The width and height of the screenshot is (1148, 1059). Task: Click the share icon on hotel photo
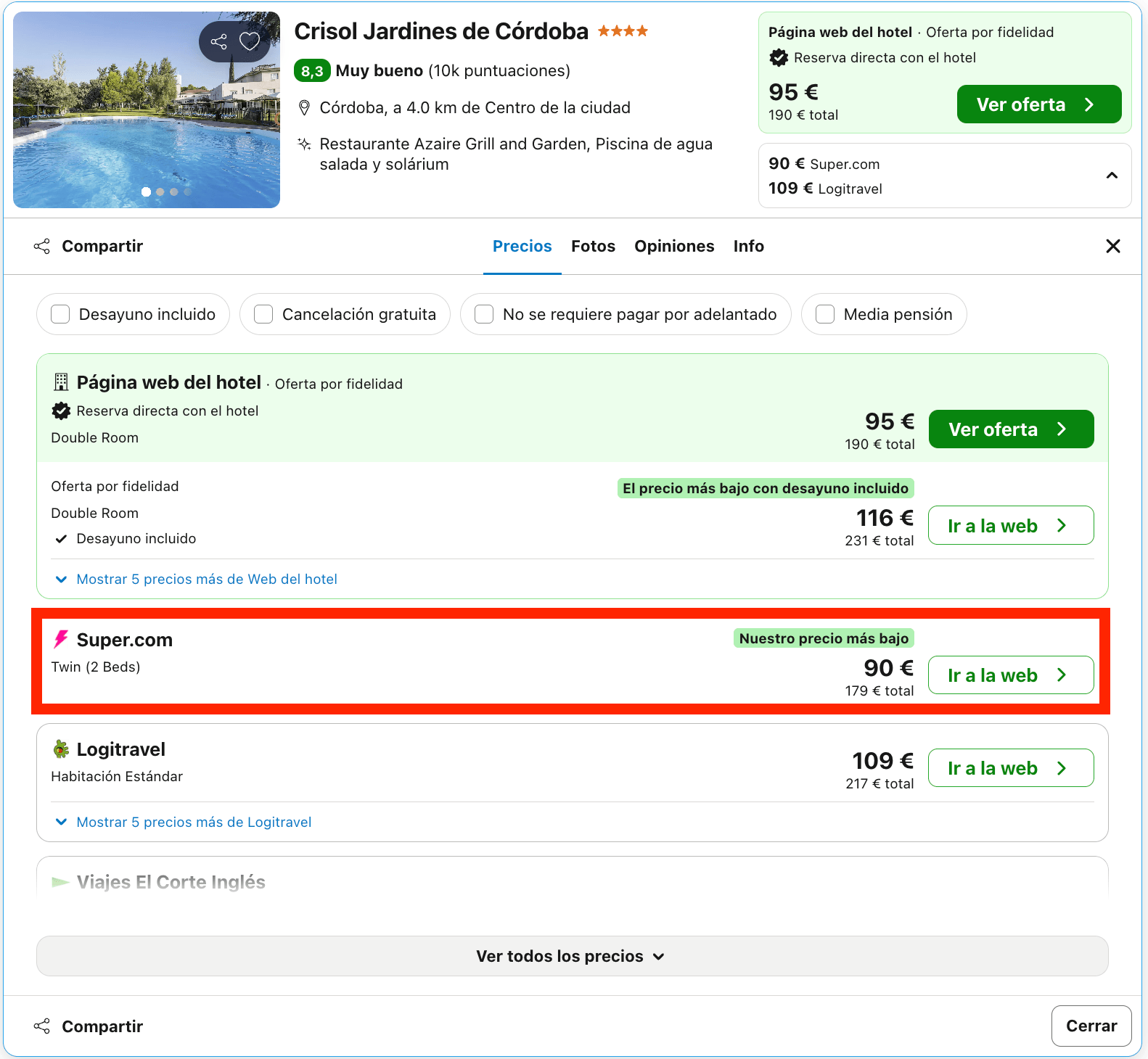218,41
